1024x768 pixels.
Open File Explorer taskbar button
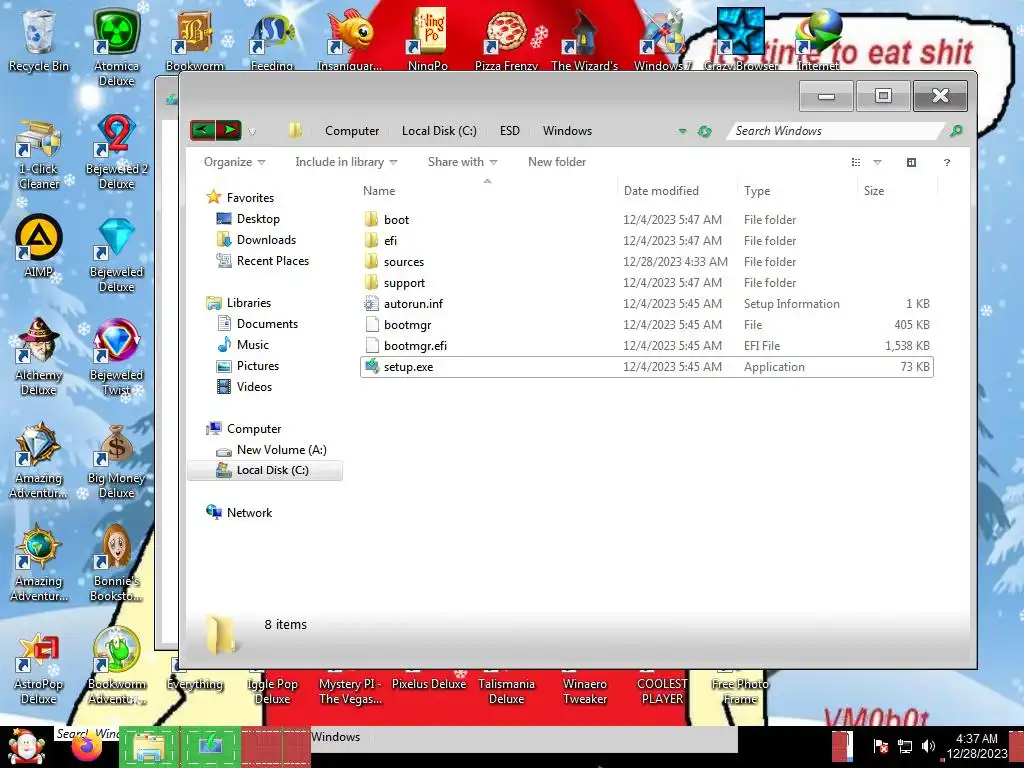[x=150, y=747]
